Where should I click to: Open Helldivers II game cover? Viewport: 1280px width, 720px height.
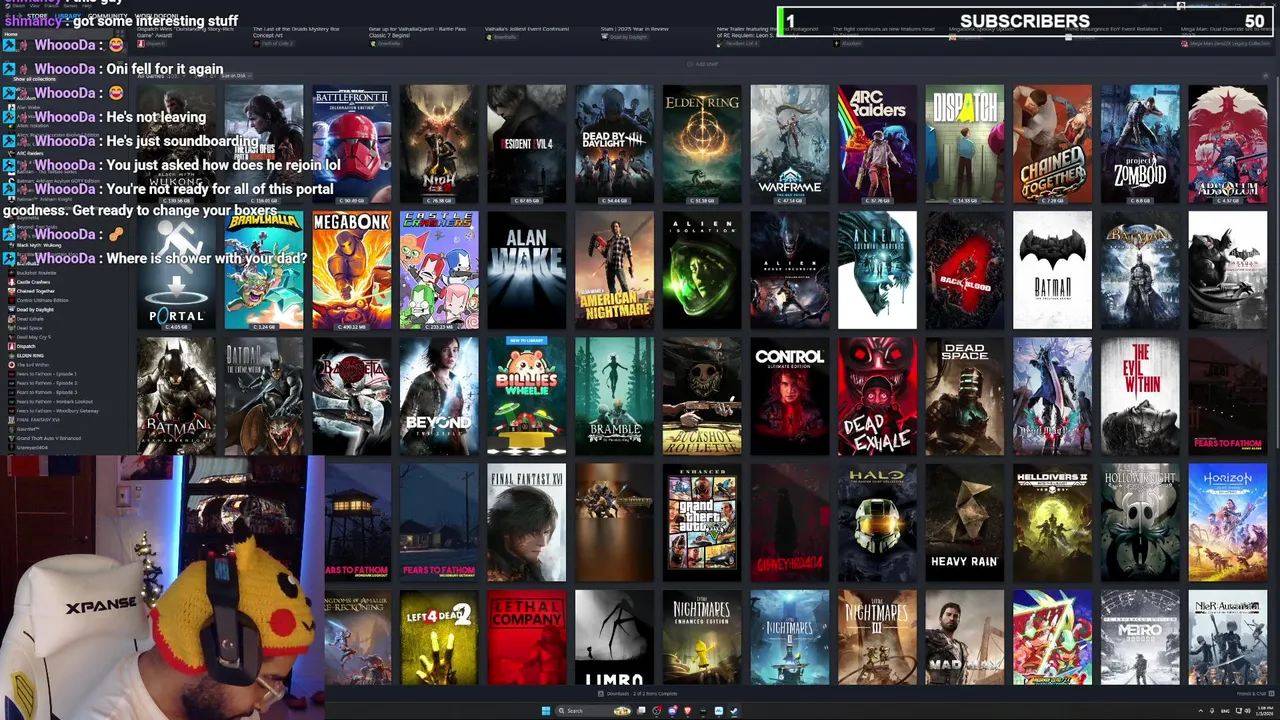coord(1052,522)
